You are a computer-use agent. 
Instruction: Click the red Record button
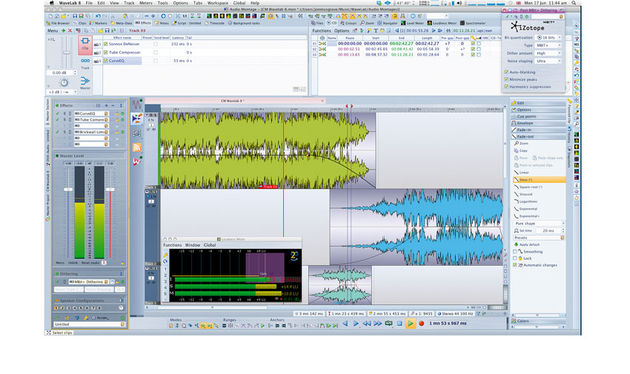point(421,323)
